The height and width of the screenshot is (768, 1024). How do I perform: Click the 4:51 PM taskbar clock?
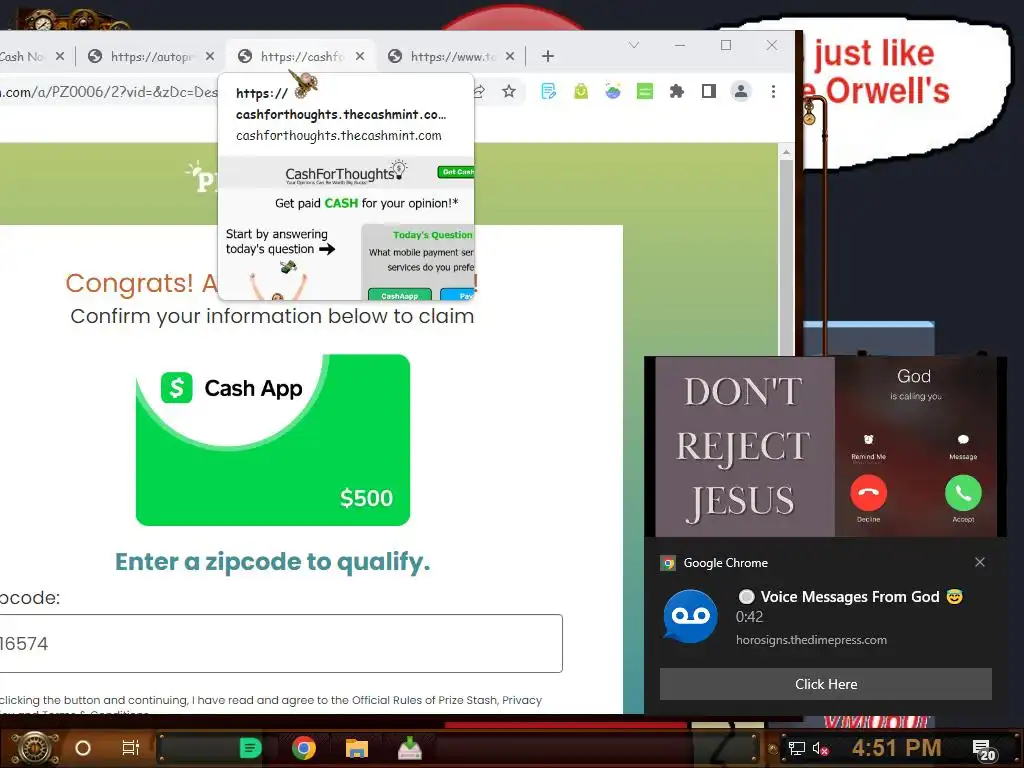tap(896, 748)
